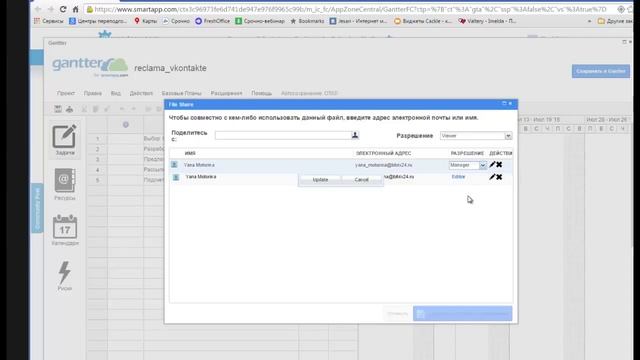The width and height of the screenshot is (640, 360).
Task: Edit the Manager row with pencil icon
Action: [x=492, y=164]
